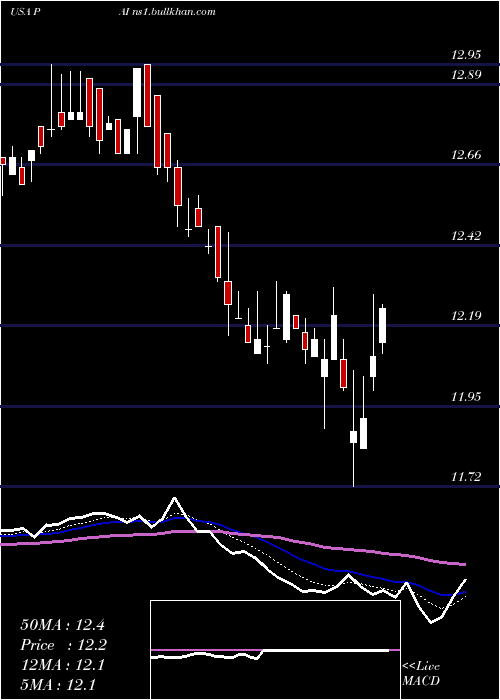Click the Live MACD label
Viewport: 500px width, 700px height.
(x=421, y=674)
